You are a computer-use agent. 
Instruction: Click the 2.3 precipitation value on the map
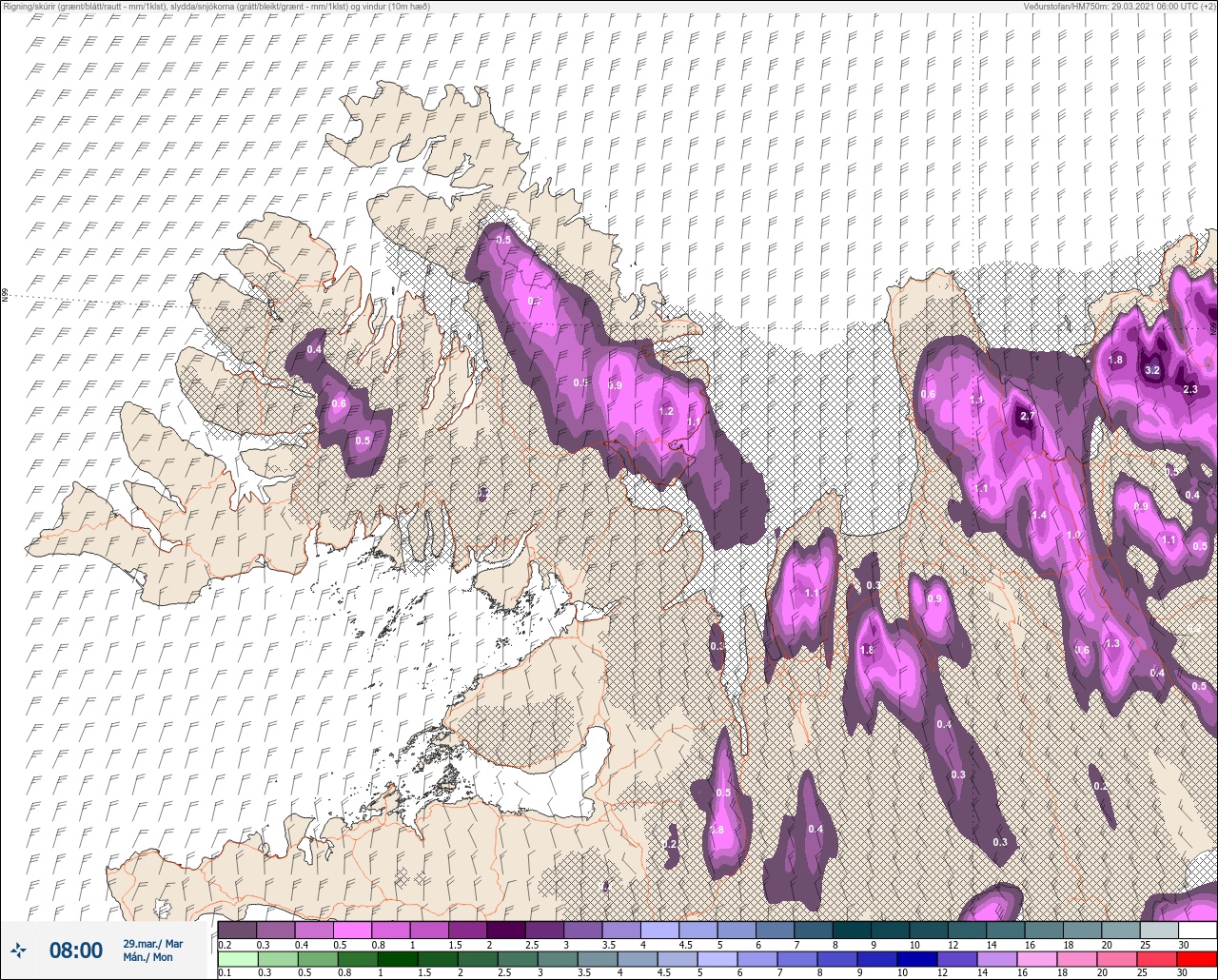click(x=1189, y=389)
